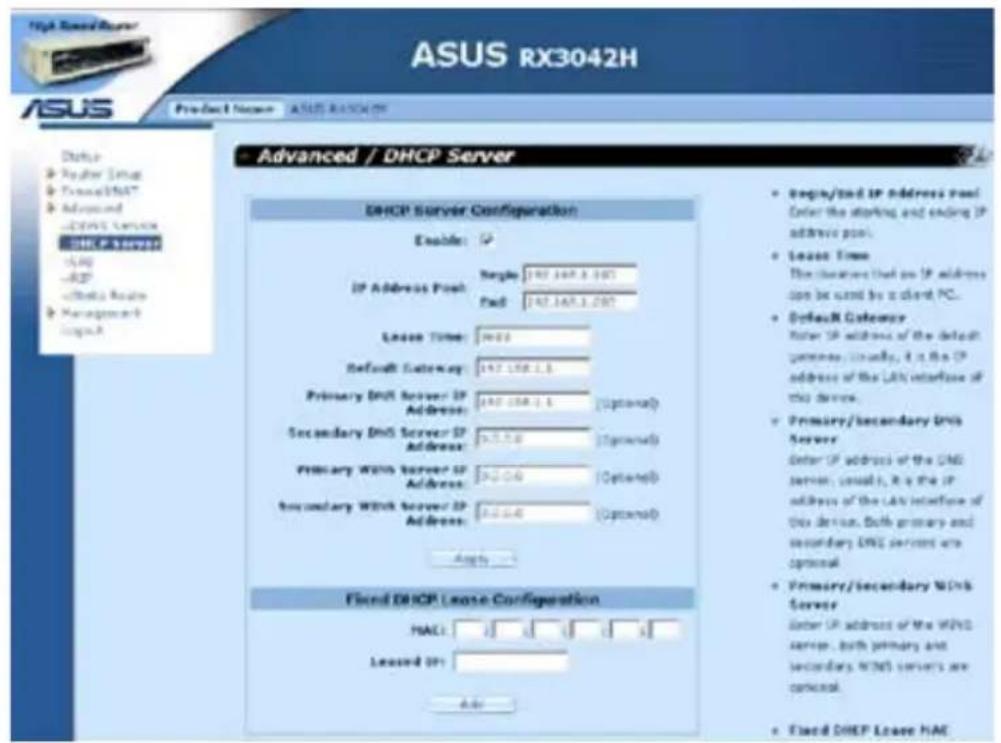This screenshot has width=1001, height=743.
Task: Click the ASUS RX3042H banner title
Action: [x=524, y=56]
